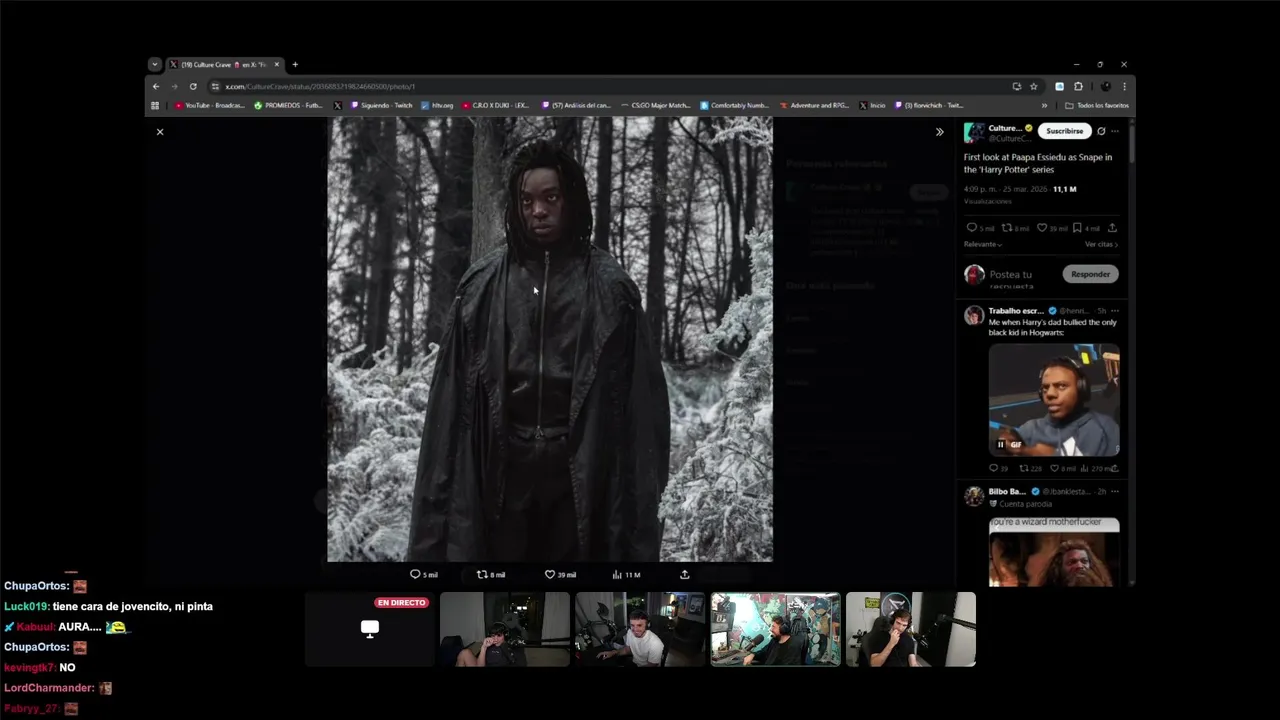Collapse the side panel with the double-chevron icon

click(x=939, y=132)
